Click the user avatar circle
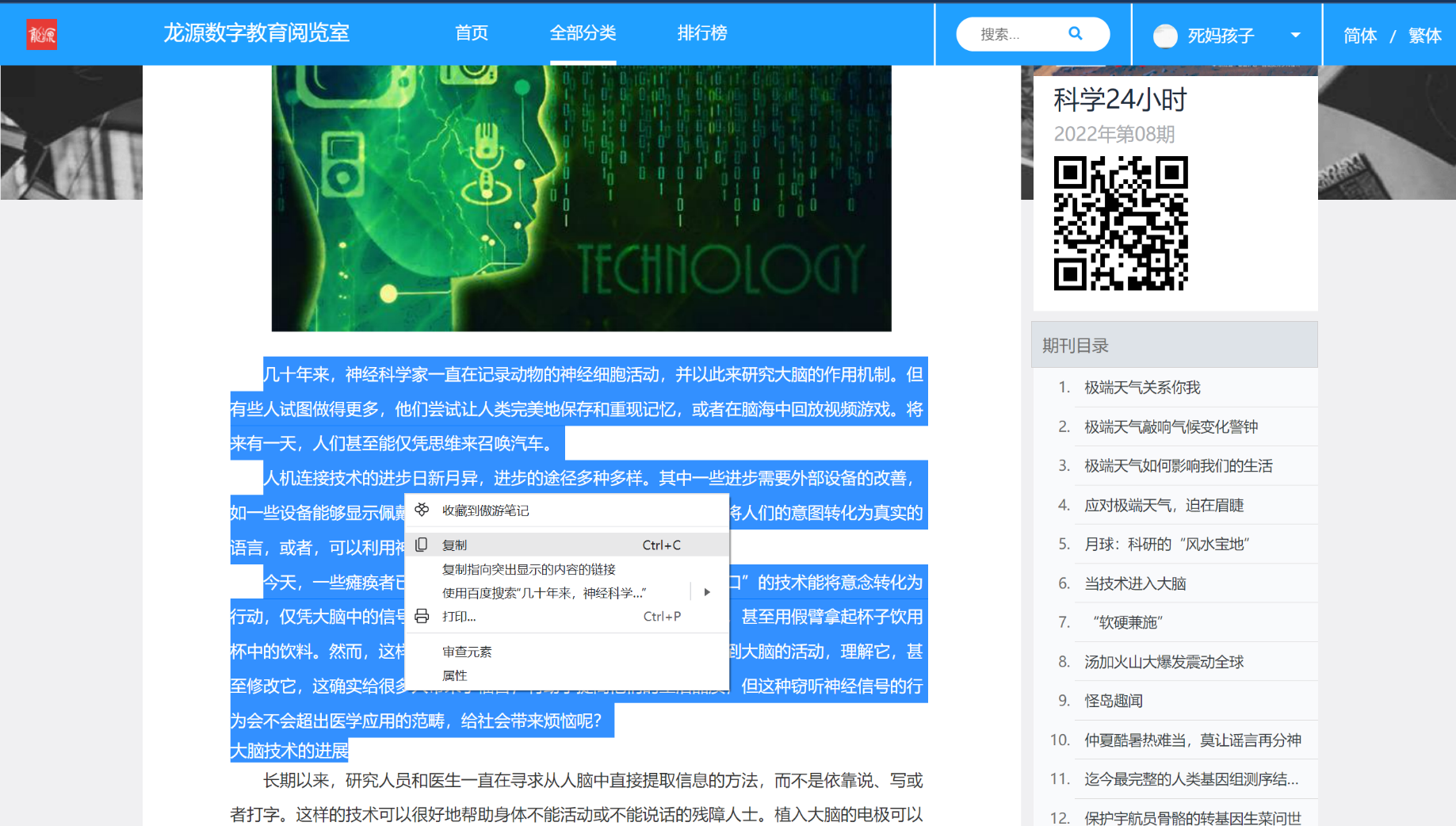The width and height of the screenshot is (1456, 826). click(x=1165, y=36)
